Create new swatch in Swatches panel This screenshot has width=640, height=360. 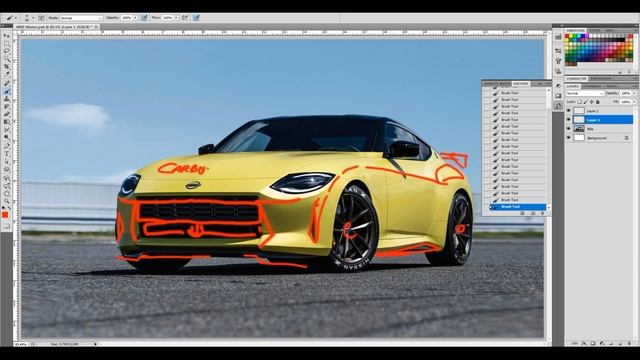(620, 71)
